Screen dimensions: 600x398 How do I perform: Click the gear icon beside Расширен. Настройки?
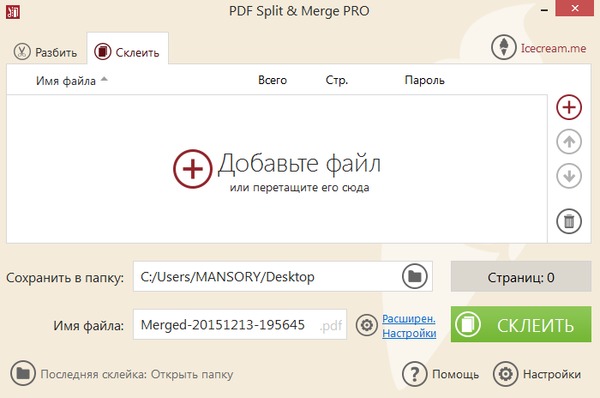click(x=367, y=325)
